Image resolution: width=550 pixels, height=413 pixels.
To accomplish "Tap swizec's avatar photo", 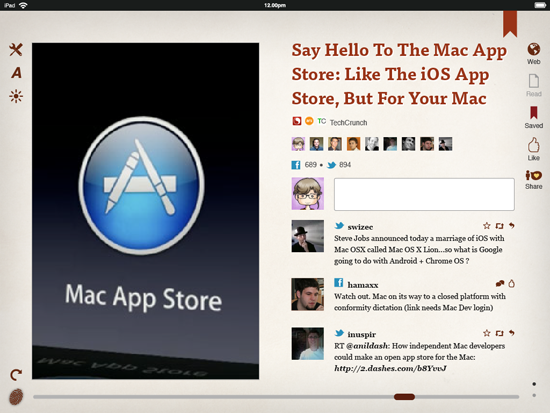I will 308,236.
